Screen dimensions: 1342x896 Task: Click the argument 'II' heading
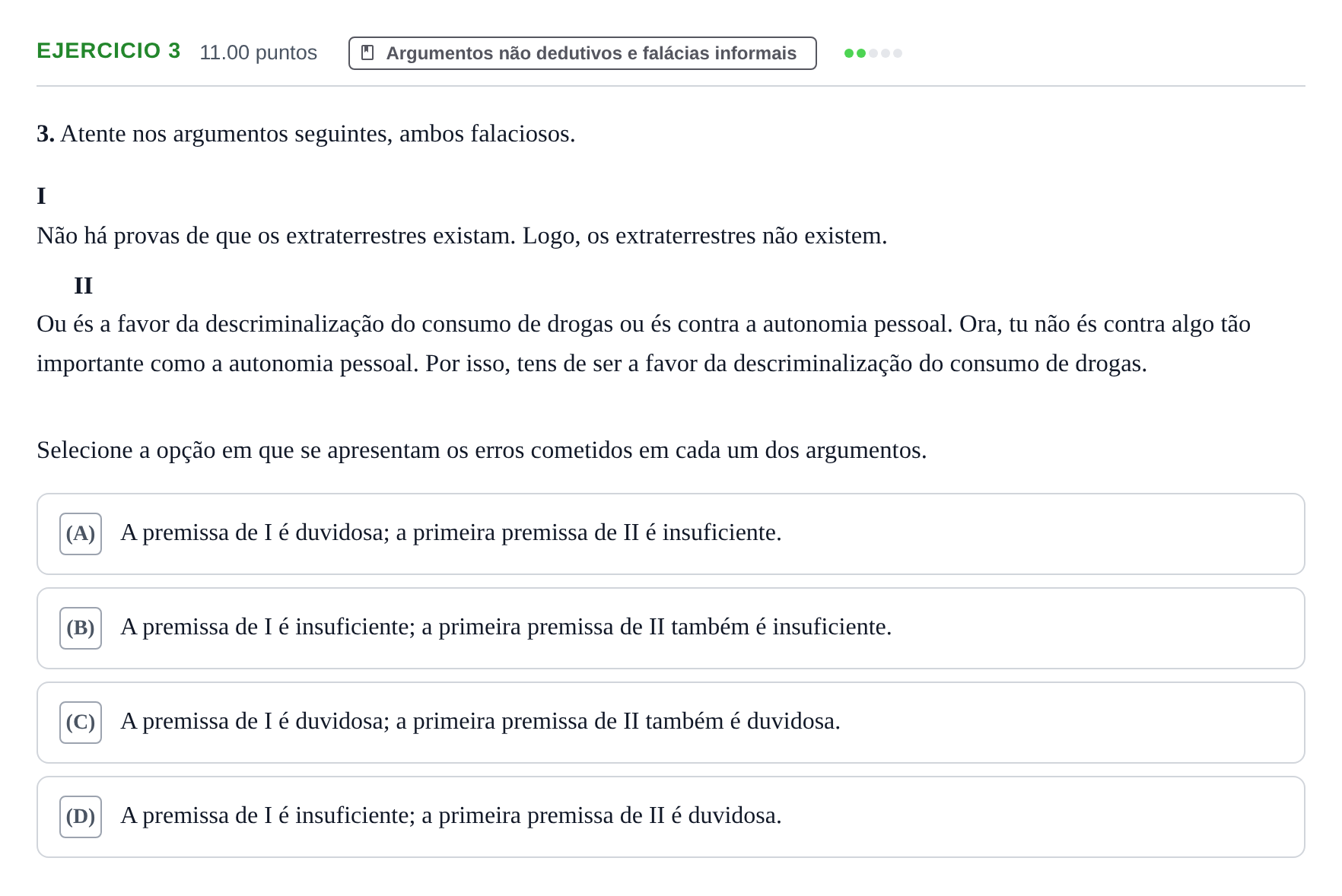coord(83,286)
